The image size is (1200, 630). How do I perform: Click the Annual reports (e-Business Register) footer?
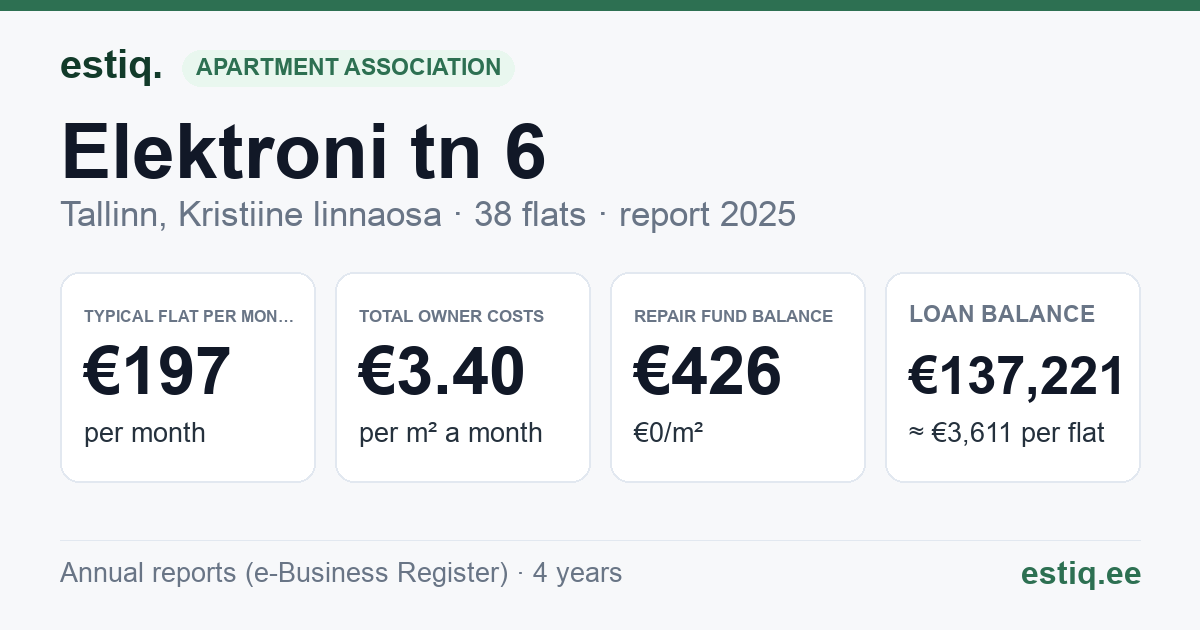tap(341, 573)
